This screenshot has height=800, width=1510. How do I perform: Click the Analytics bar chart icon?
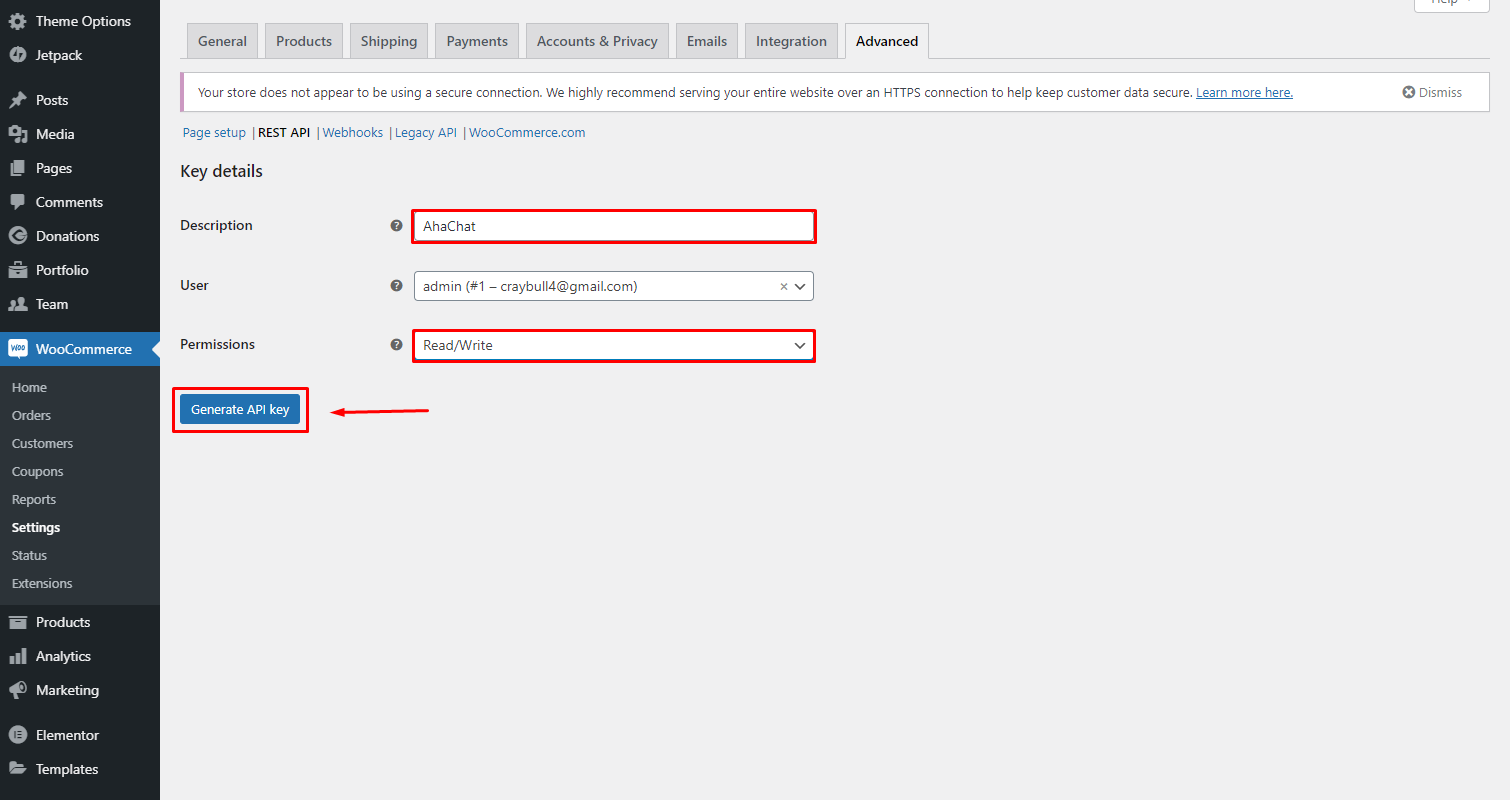[18, 656]
